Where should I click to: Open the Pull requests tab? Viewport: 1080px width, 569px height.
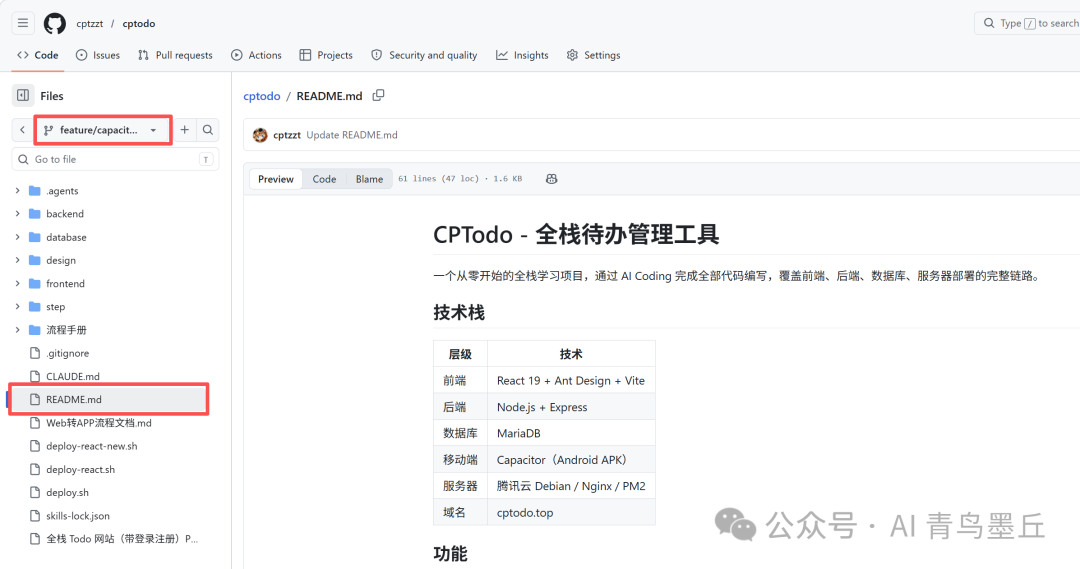[x=176, y=55]
